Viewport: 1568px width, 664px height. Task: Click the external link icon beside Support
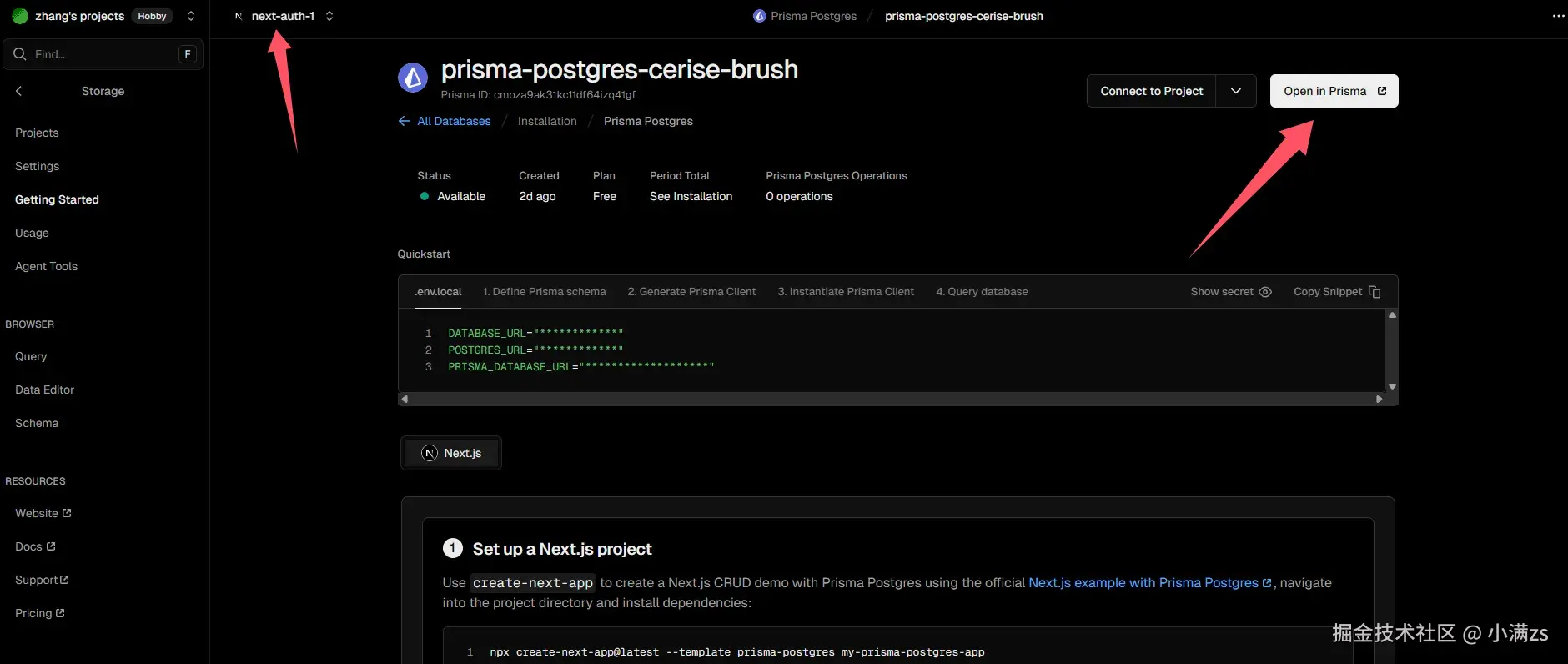coord(64,580)
